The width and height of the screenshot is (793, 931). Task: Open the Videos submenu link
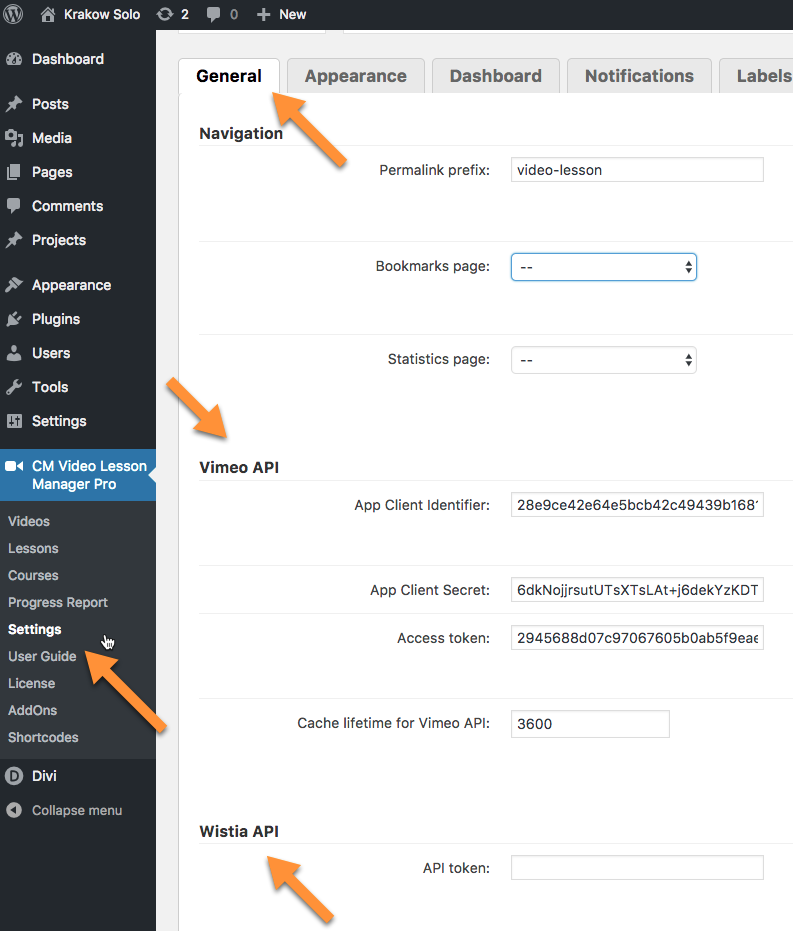click(x=29, y=521)
